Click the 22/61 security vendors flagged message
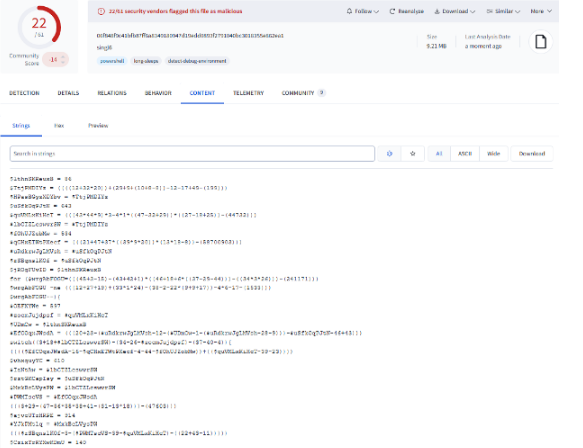Image resolution: width=583 pixels, height=448 pixels. coord(175,11)
